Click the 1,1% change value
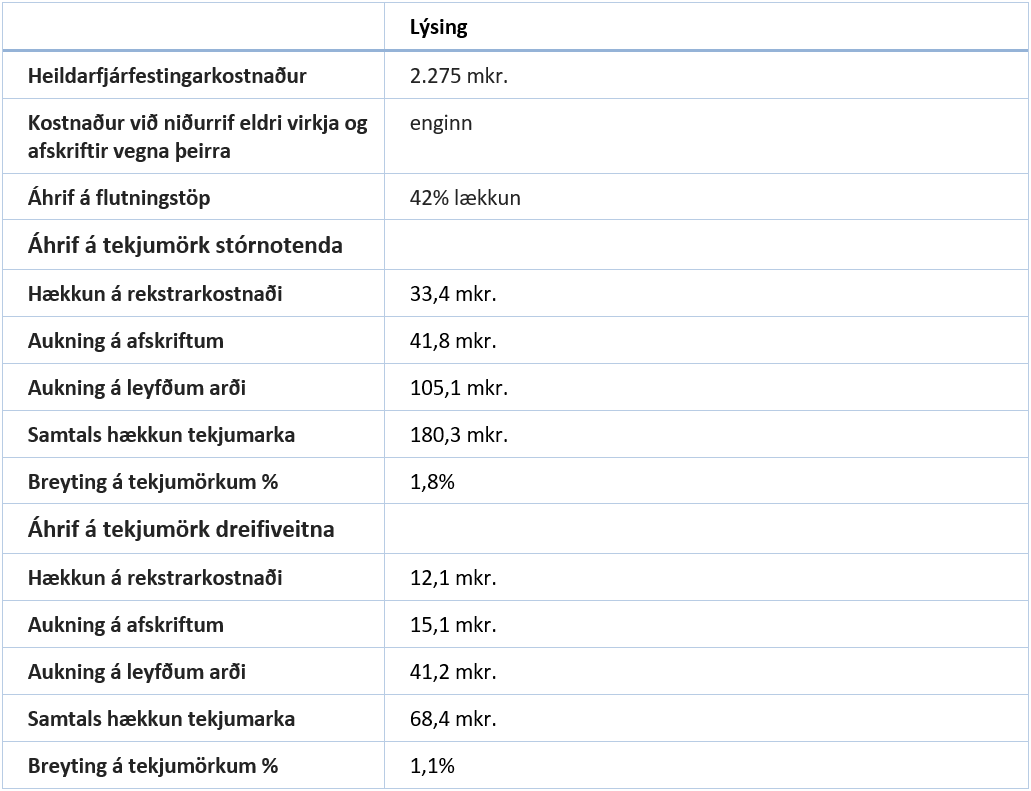The image size is (1031, 791). point(432,766)
